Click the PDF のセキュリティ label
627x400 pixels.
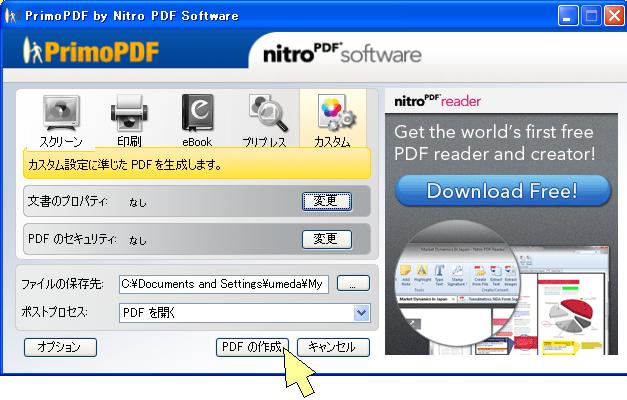[x=72, y=239]
